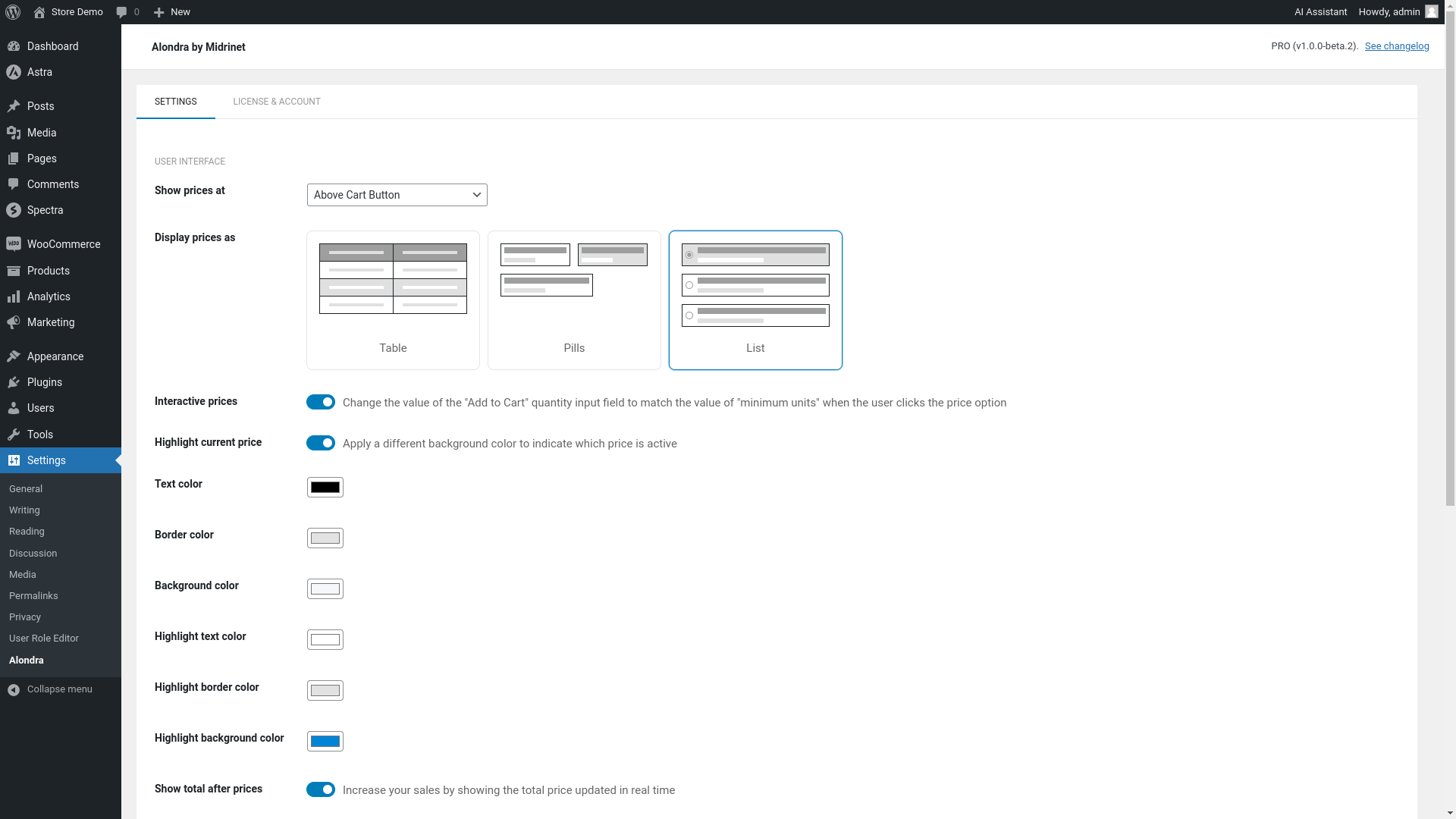Click the WooCommerce logo icon
Screen dimensions: 1456x819
(x=14, y=244)
